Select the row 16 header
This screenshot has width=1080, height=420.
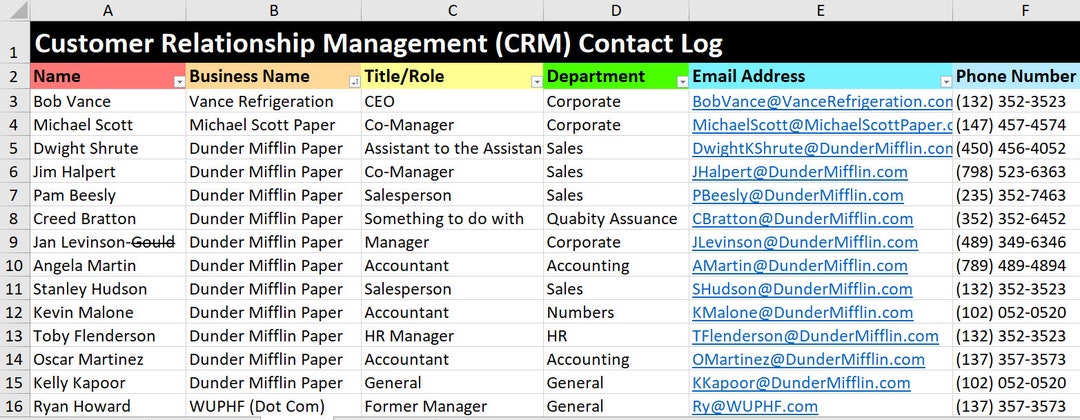coord(14,406)
